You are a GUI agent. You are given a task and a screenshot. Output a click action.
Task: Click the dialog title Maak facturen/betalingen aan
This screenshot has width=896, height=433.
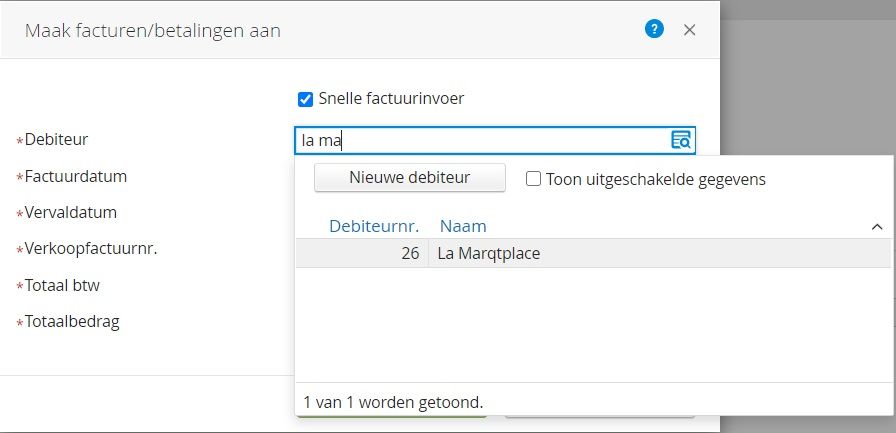click(x=152, y=31)
